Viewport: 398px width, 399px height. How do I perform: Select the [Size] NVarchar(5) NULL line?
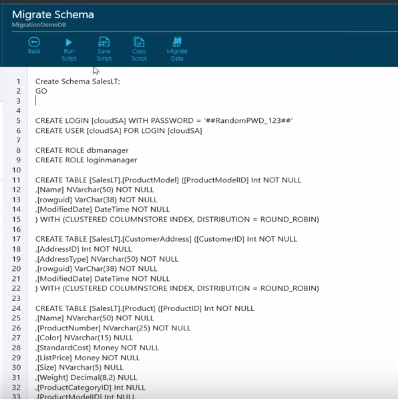tap(79, 367)
